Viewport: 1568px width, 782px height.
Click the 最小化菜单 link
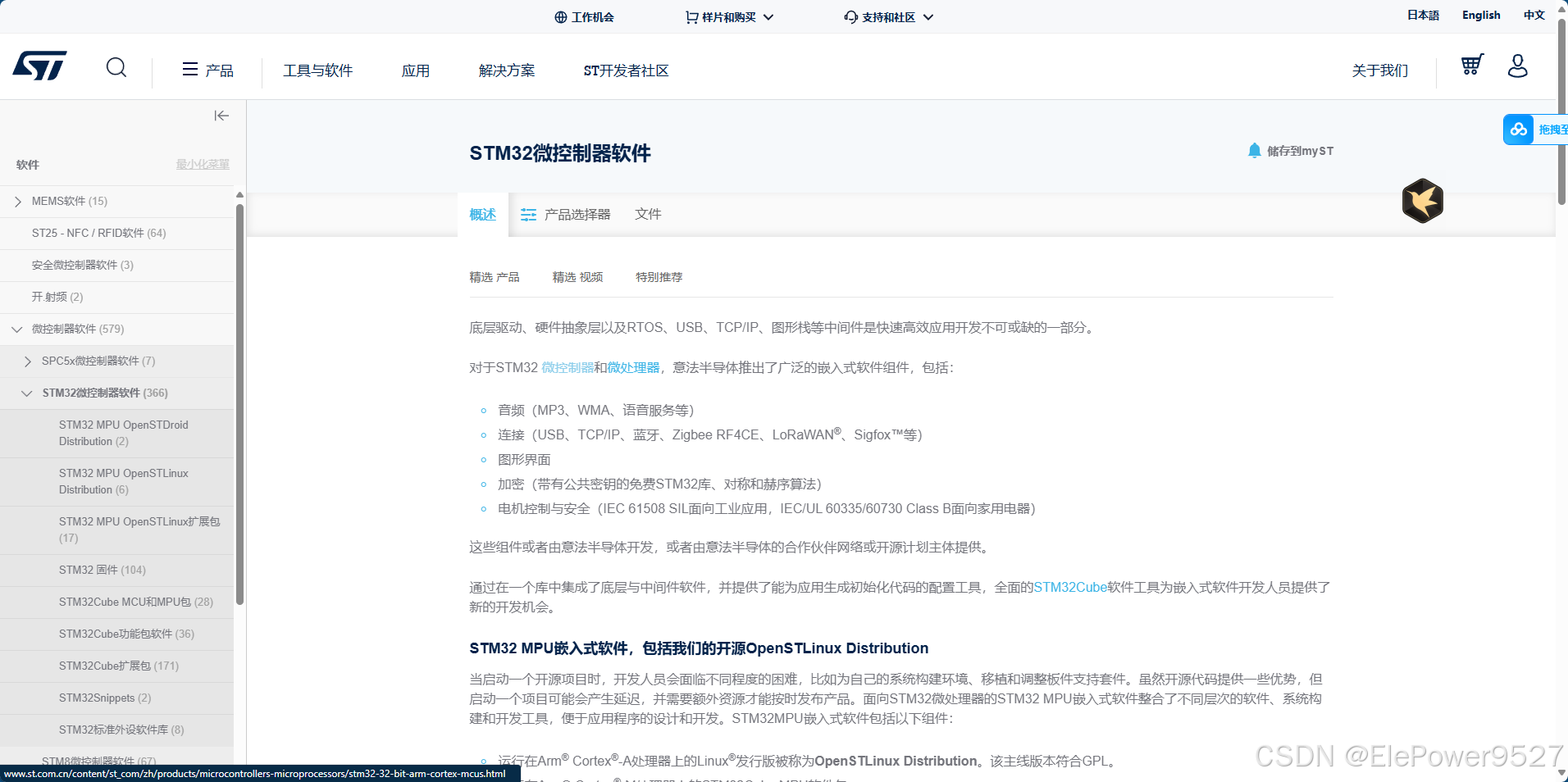(203, 164)
